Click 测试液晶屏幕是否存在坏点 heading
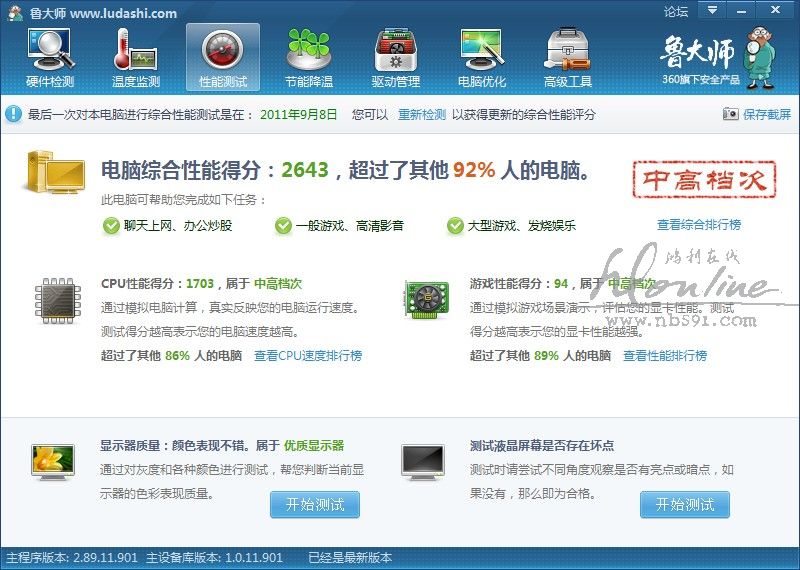The image size is (800, 570). click(542, 445)
